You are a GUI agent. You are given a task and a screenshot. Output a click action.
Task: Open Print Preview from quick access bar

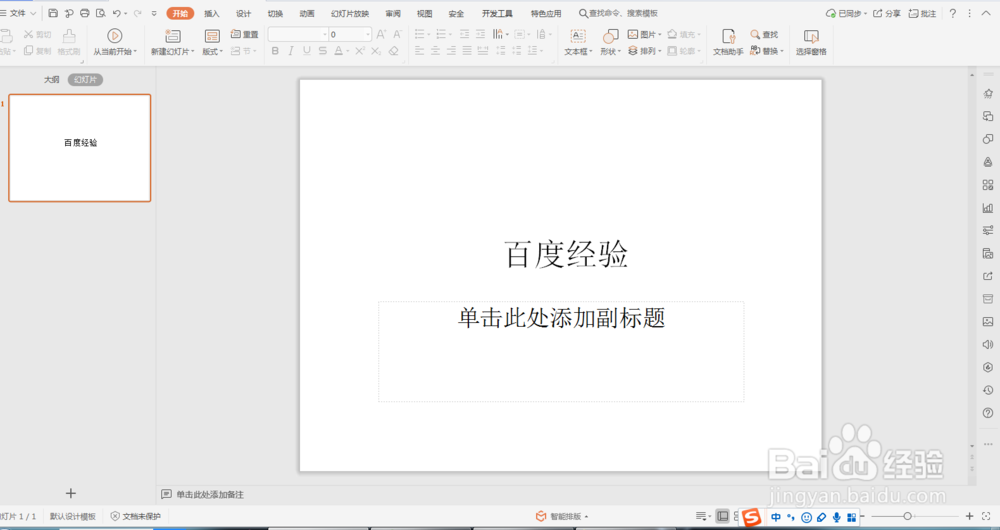(x=101, y=13)
